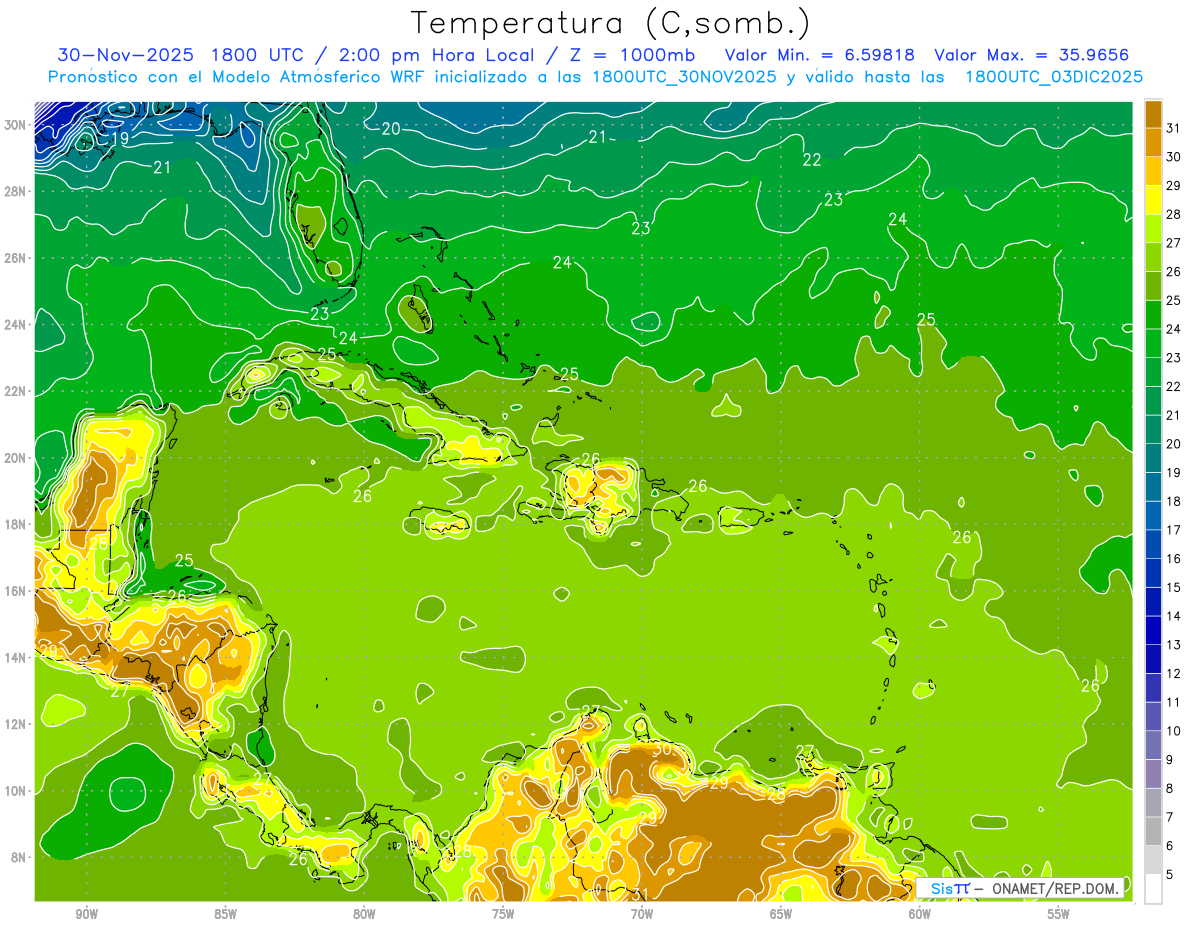This screenshot has height=927, width=1200.
Task: Select the yellow legend swatch between 28 and 29
Action: [x=1154, y=199]
